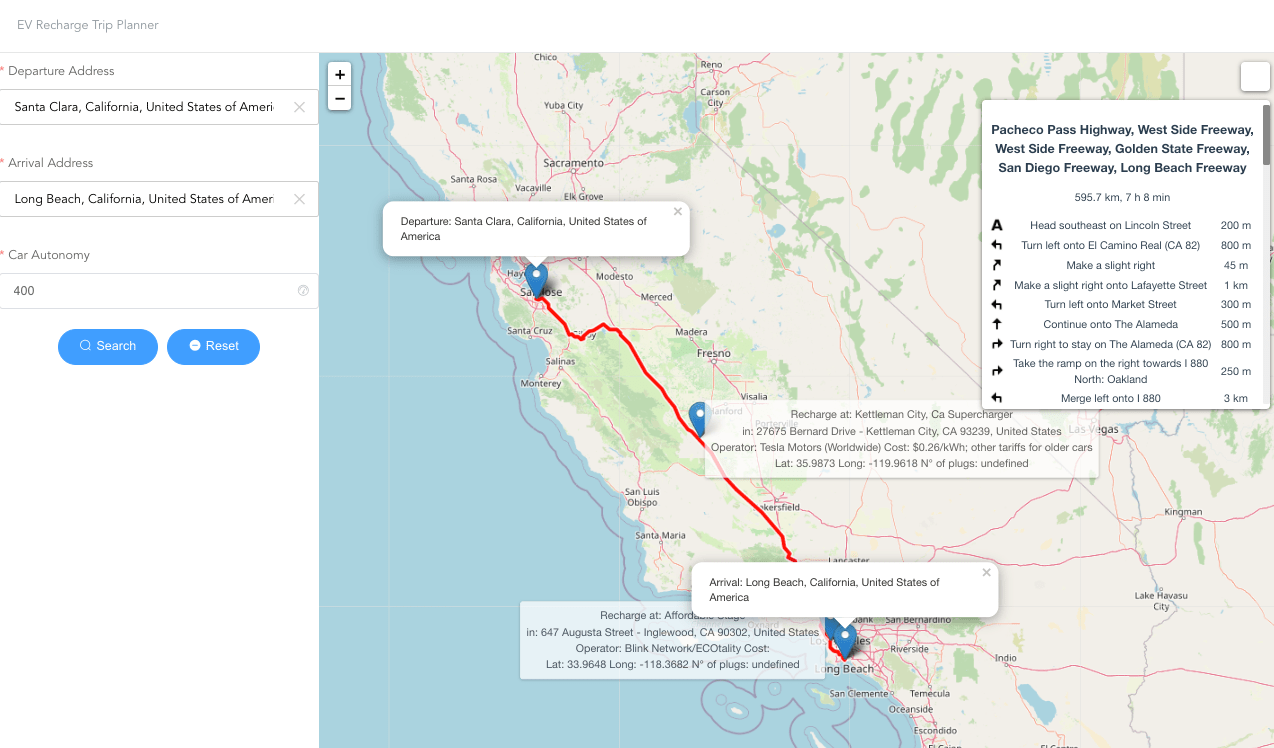The width and height of the screenshot is (1274, 748).
Task: Clear the Arrival Address using its X icon
Action: 299,199
